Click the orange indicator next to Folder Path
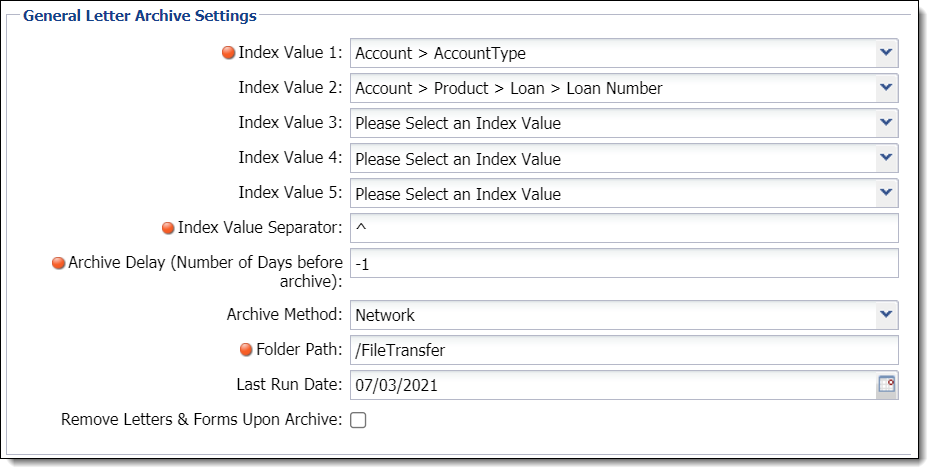Screen dimensions: 934x474 [x=246, y=350]
